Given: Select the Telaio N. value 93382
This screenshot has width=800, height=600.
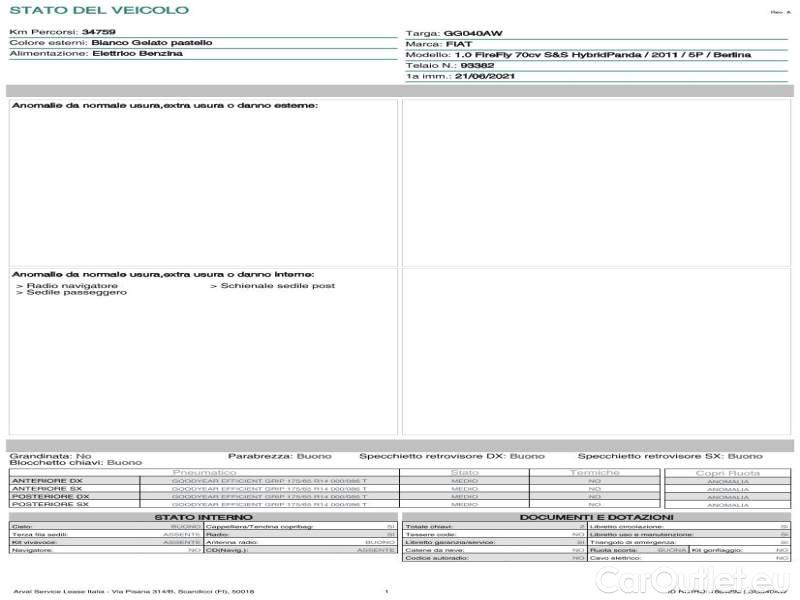Looking at the screenshot, I should point(477,65).
